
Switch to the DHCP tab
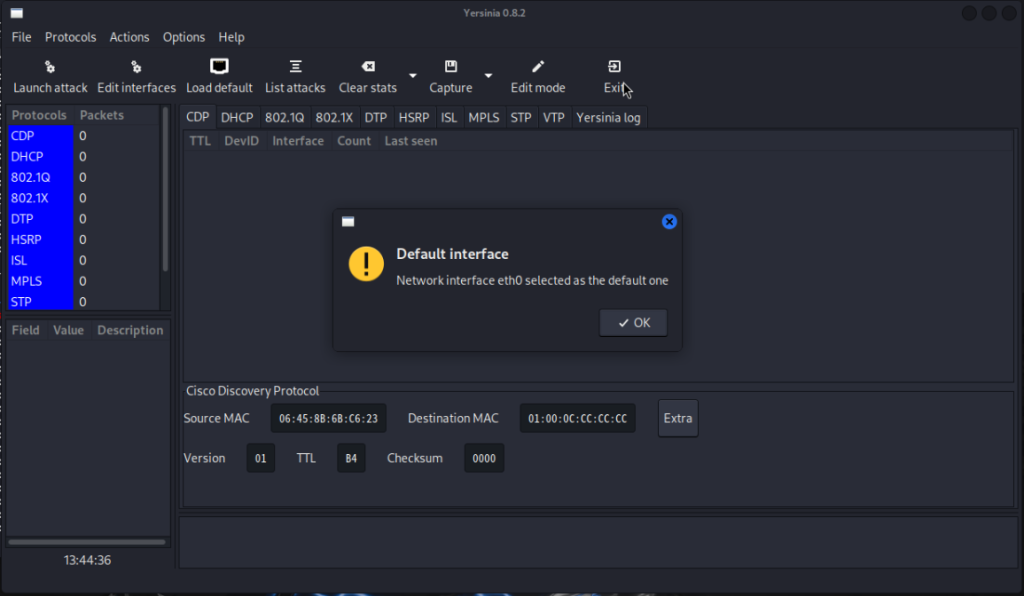point(236,118)
